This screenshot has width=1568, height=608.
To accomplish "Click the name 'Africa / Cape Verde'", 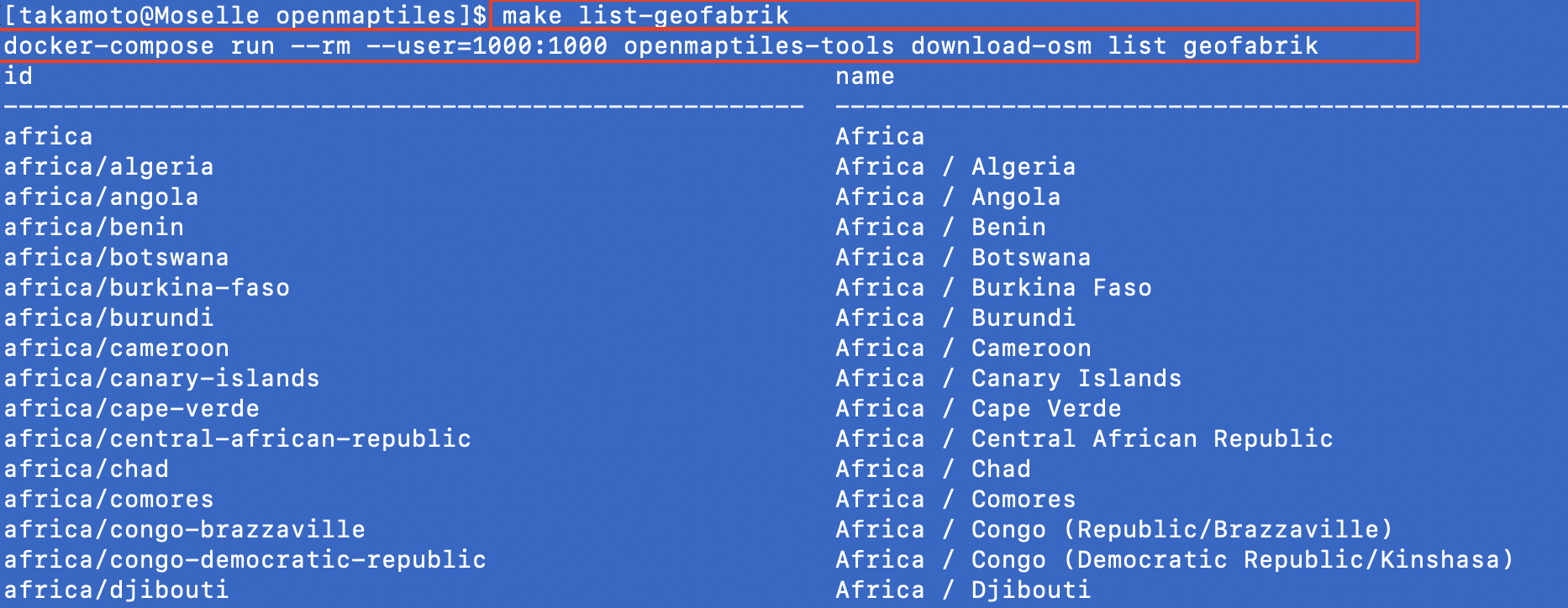I will coord(978,409).
